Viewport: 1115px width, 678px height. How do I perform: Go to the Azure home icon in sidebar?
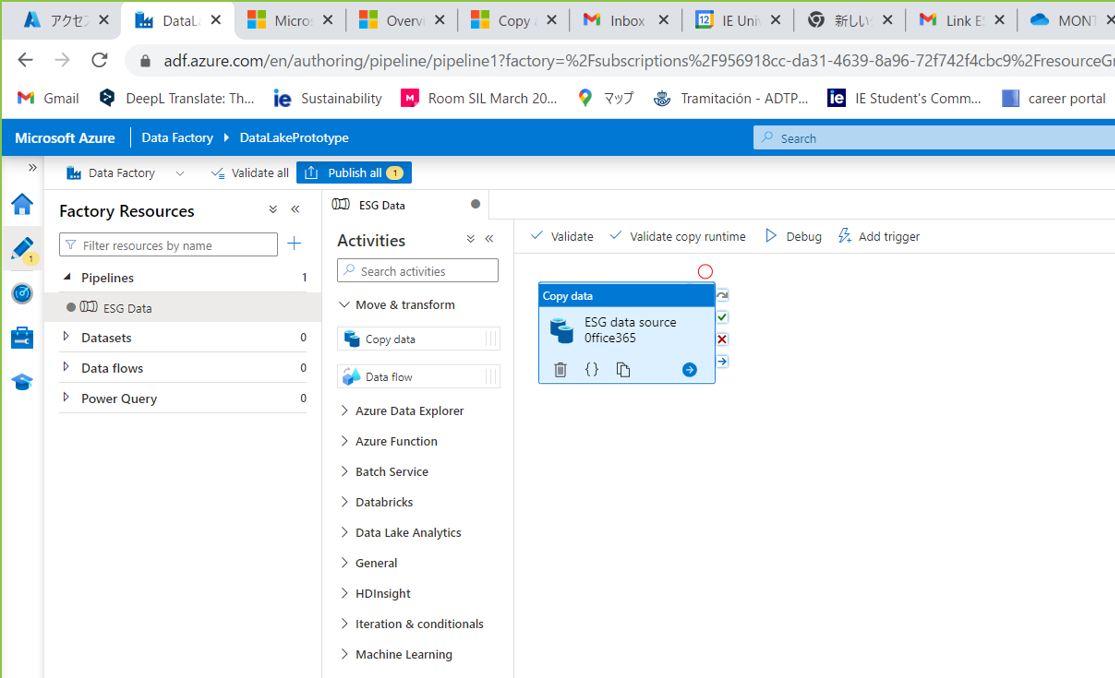click(x=22, y=204)
